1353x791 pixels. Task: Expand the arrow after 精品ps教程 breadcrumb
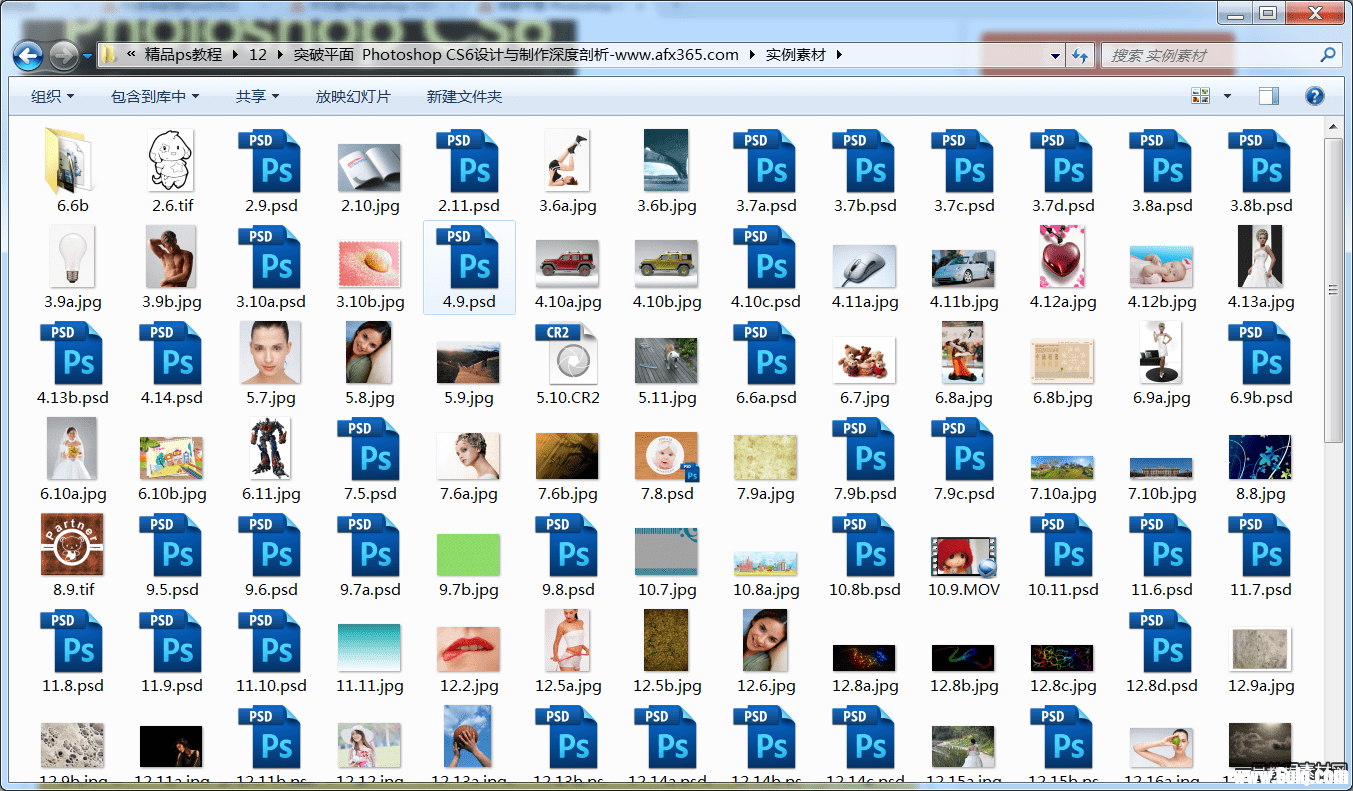tap(236, 55)
